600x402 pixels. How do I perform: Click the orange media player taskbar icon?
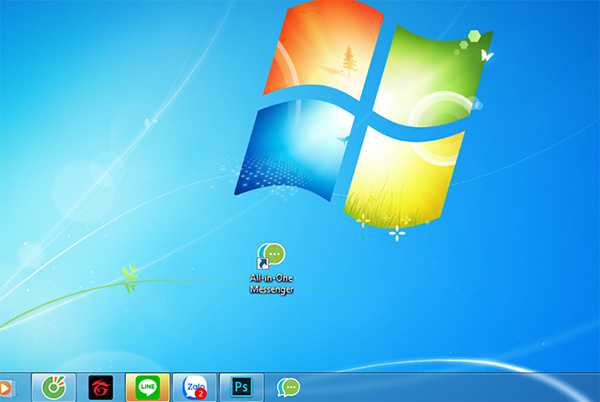tap(5, 386)
